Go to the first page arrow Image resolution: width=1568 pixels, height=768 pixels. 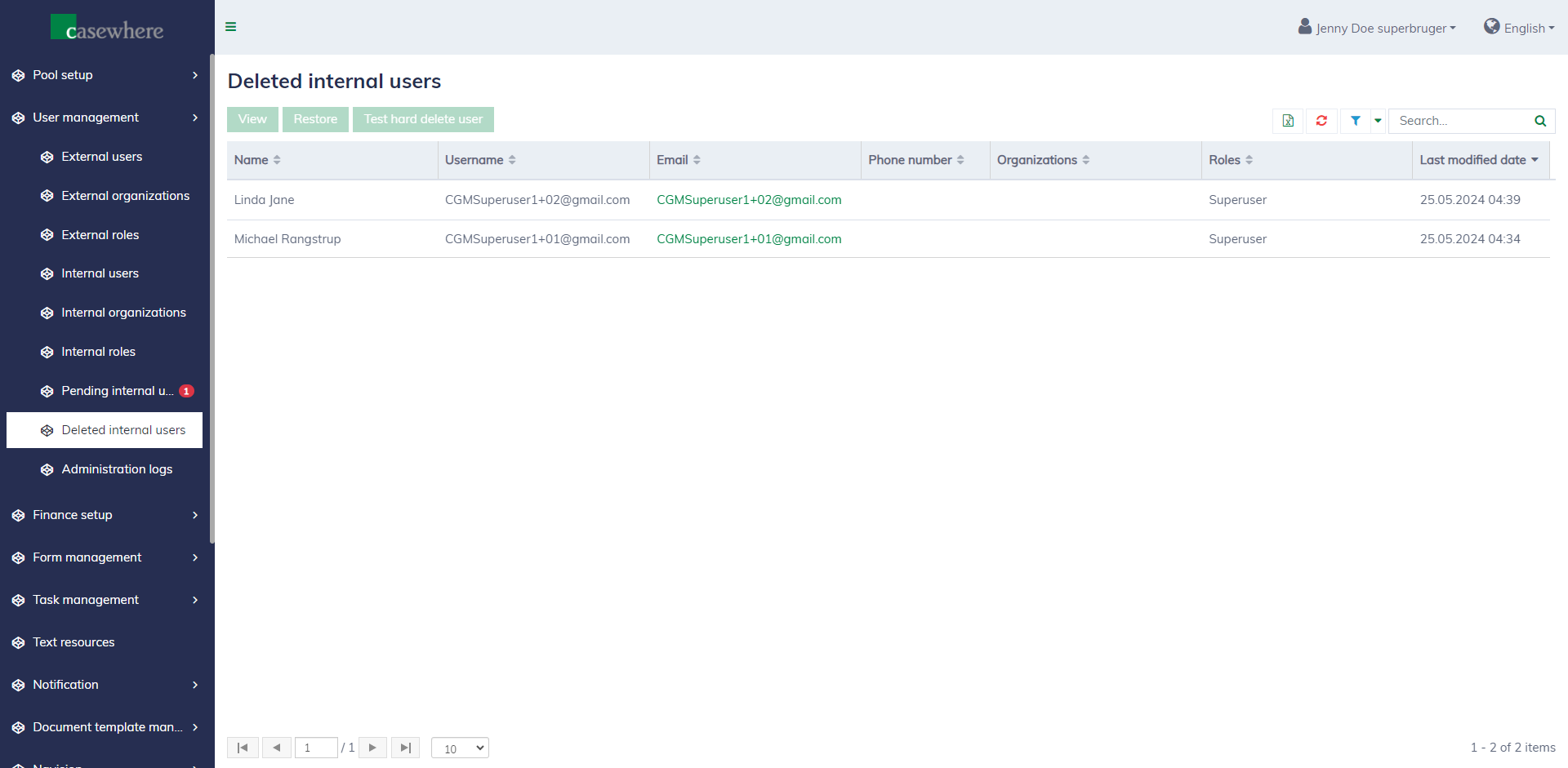(243, 748)
